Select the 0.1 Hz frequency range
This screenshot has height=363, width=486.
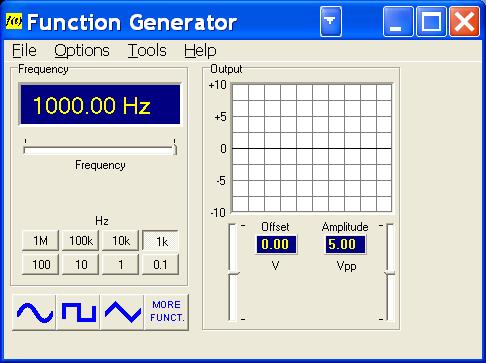160,265
